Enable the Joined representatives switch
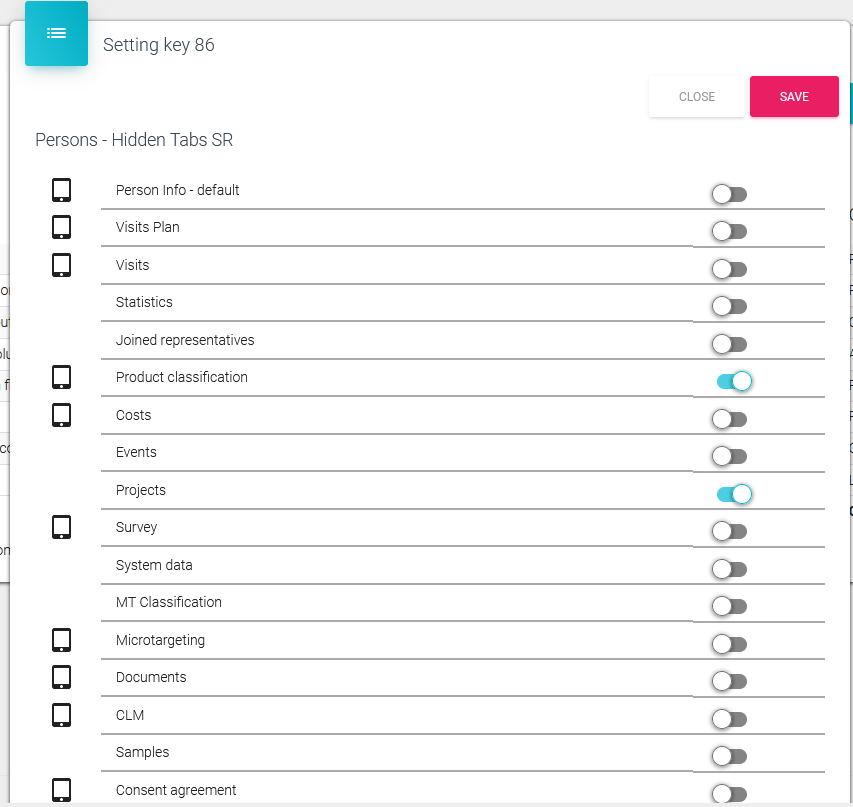 (x=729, y=344)
